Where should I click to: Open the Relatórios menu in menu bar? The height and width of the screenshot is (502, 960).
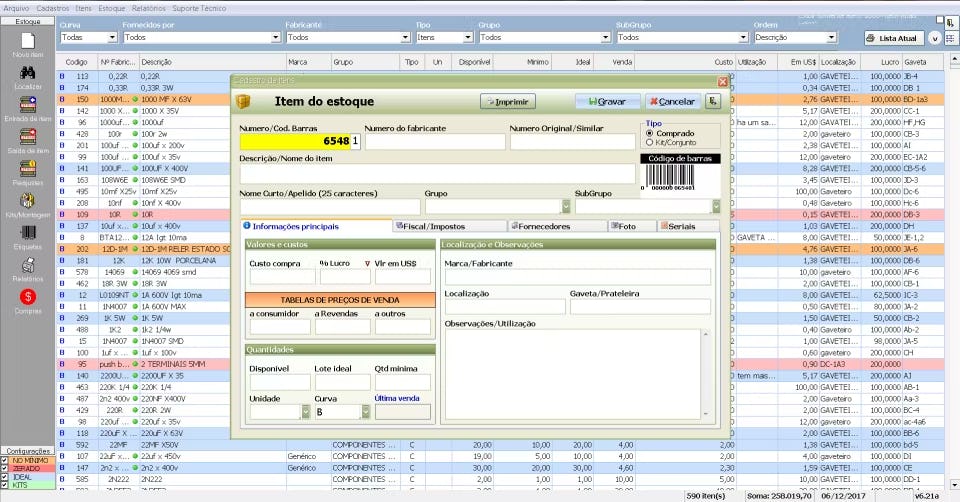149,8
